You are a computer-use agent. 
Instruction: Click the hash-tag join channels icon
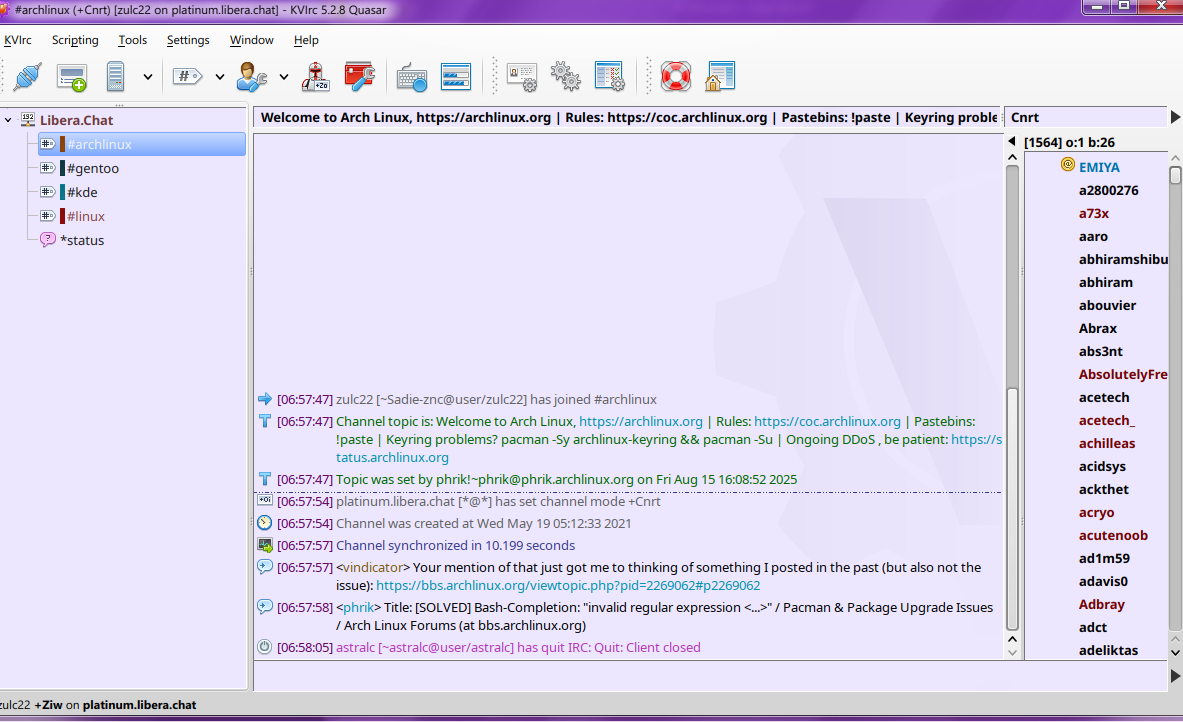(x=187, y=76)
